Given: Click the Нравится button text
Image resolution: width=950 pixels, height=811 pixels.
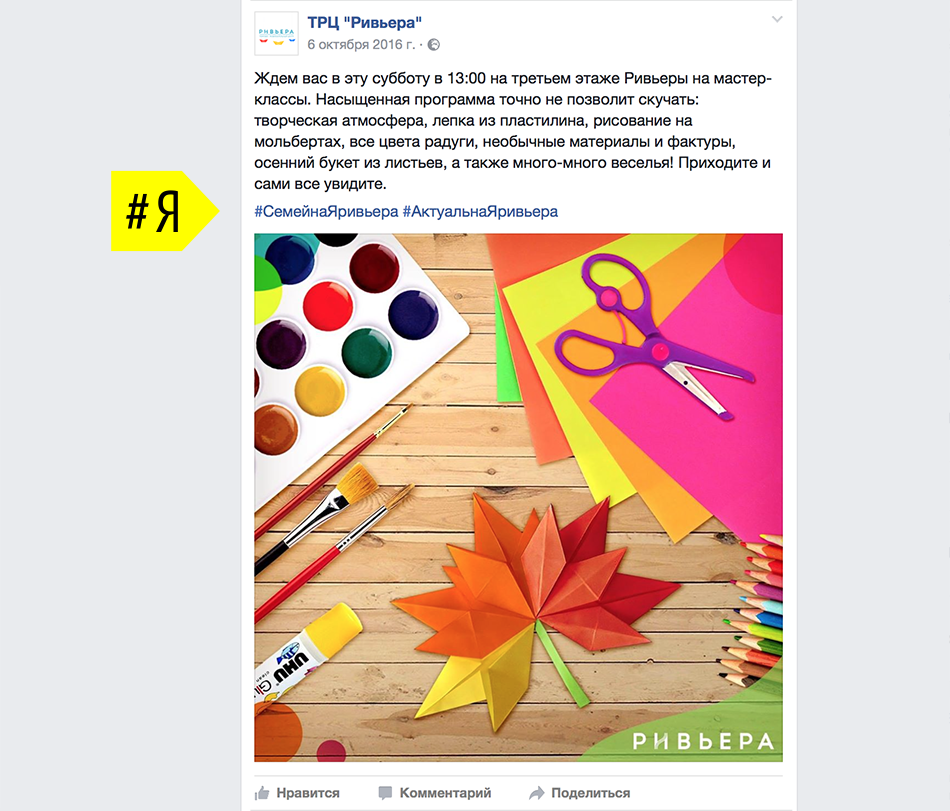Looking at the screenshot, I should pyautogui.click(x=308, y=793).
